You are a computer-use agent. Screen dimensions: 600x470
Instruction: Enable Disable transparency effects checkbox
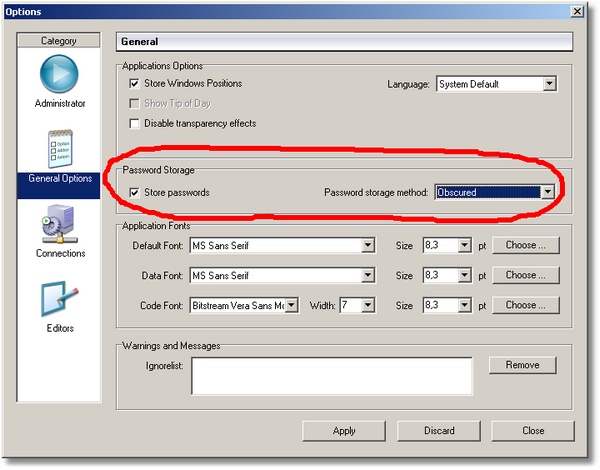click(x=134, y=124)
